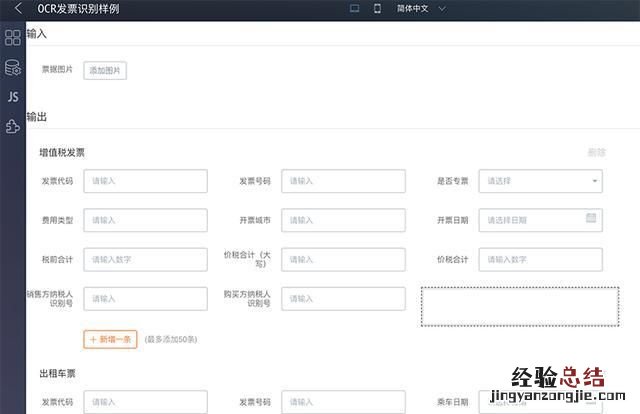Click the 删除 link in 增值税发票 section
The height and width of the screenshot is (414, 640).
(596, 153)
